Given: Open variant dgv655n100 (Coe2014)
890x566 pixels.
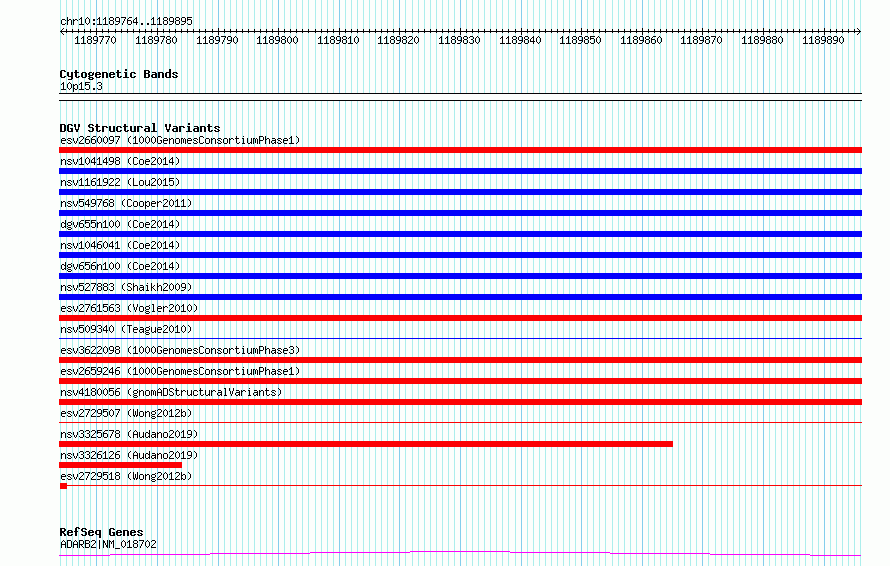Looking at the screenshot, I should point(120,224).
